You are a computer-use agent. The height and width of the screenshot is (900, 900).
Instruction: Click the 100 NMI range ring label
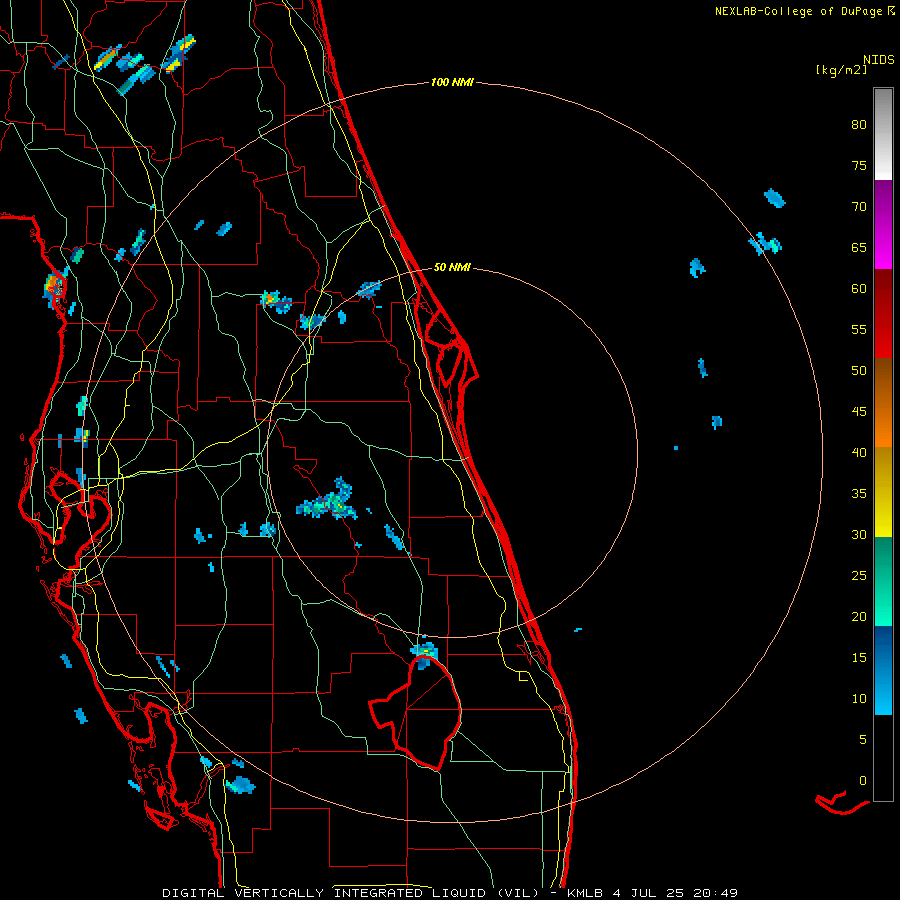(452, 82)
